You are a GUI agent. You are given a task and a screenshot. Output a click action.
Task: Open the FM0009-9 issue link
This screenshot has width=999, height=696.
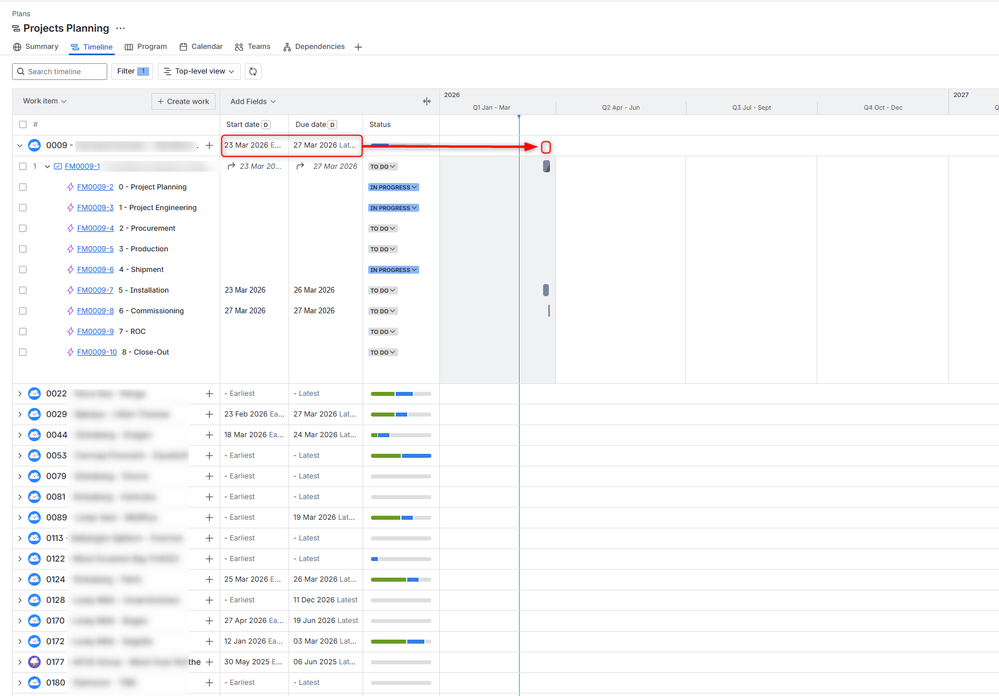95,331
